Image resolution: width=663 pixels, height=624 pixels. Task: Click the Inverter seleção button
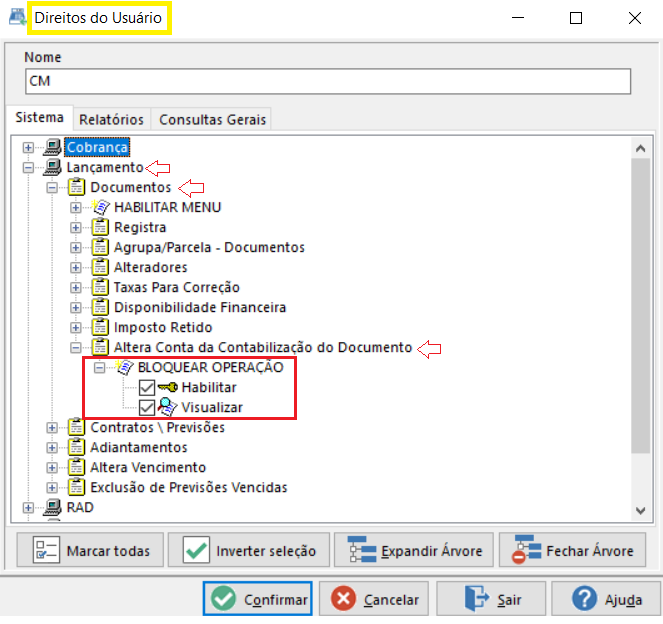click(x=249, y=550)
